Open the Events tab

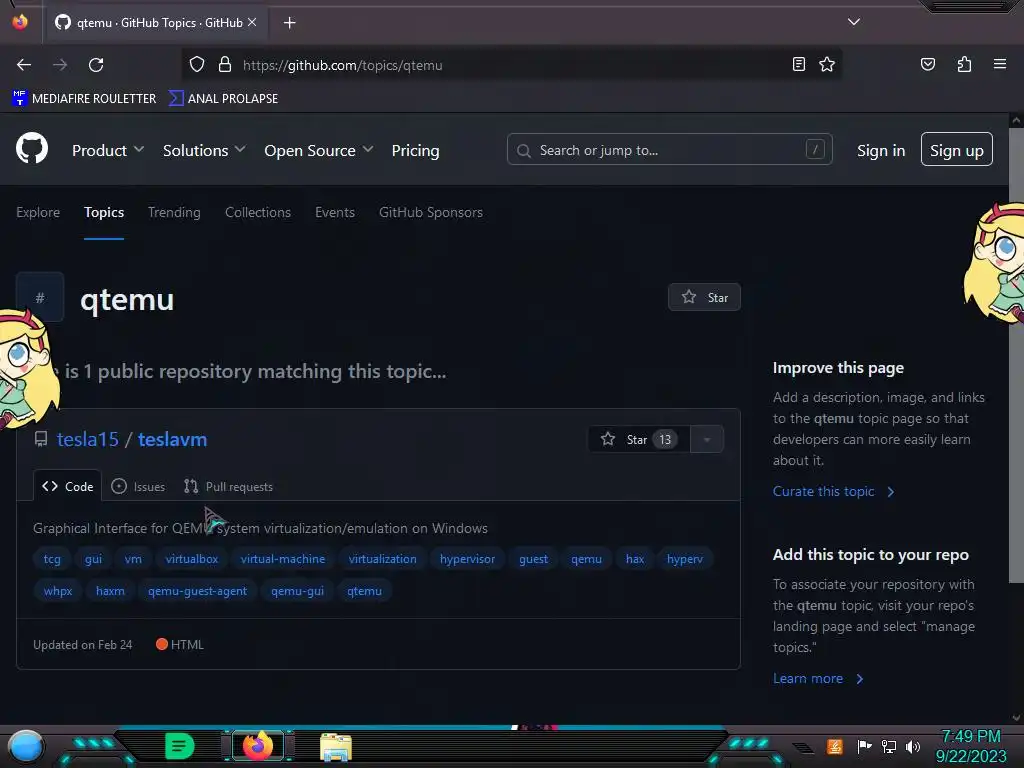(x=335, y=212)
